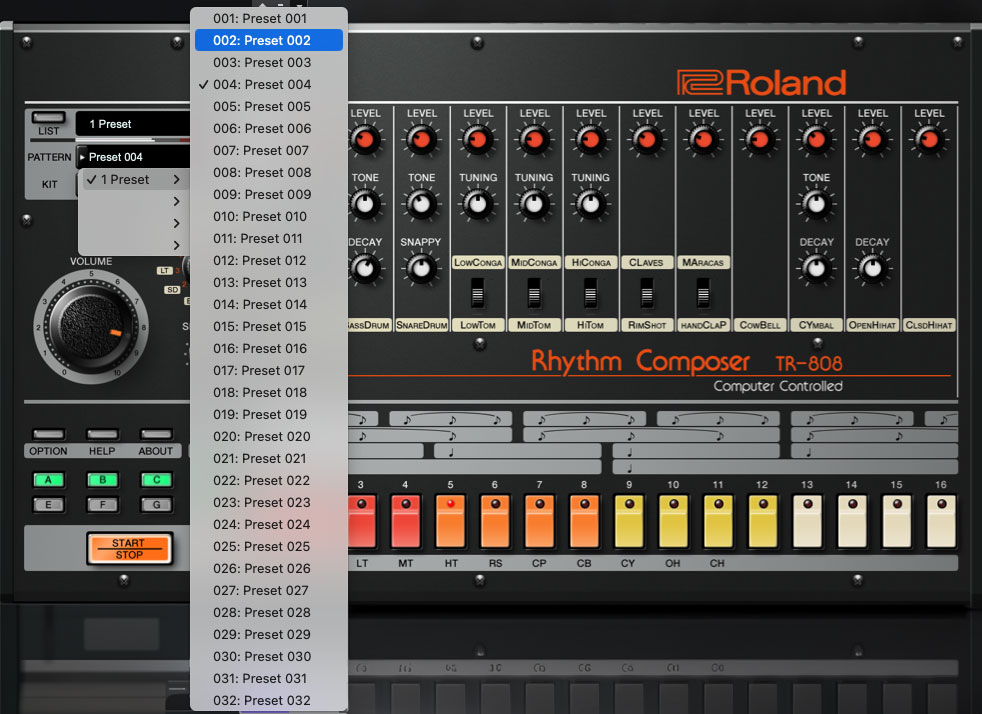Click the 1 Preset bank display
This screenshot has height=714, width=982.
[x=133, y=124]
